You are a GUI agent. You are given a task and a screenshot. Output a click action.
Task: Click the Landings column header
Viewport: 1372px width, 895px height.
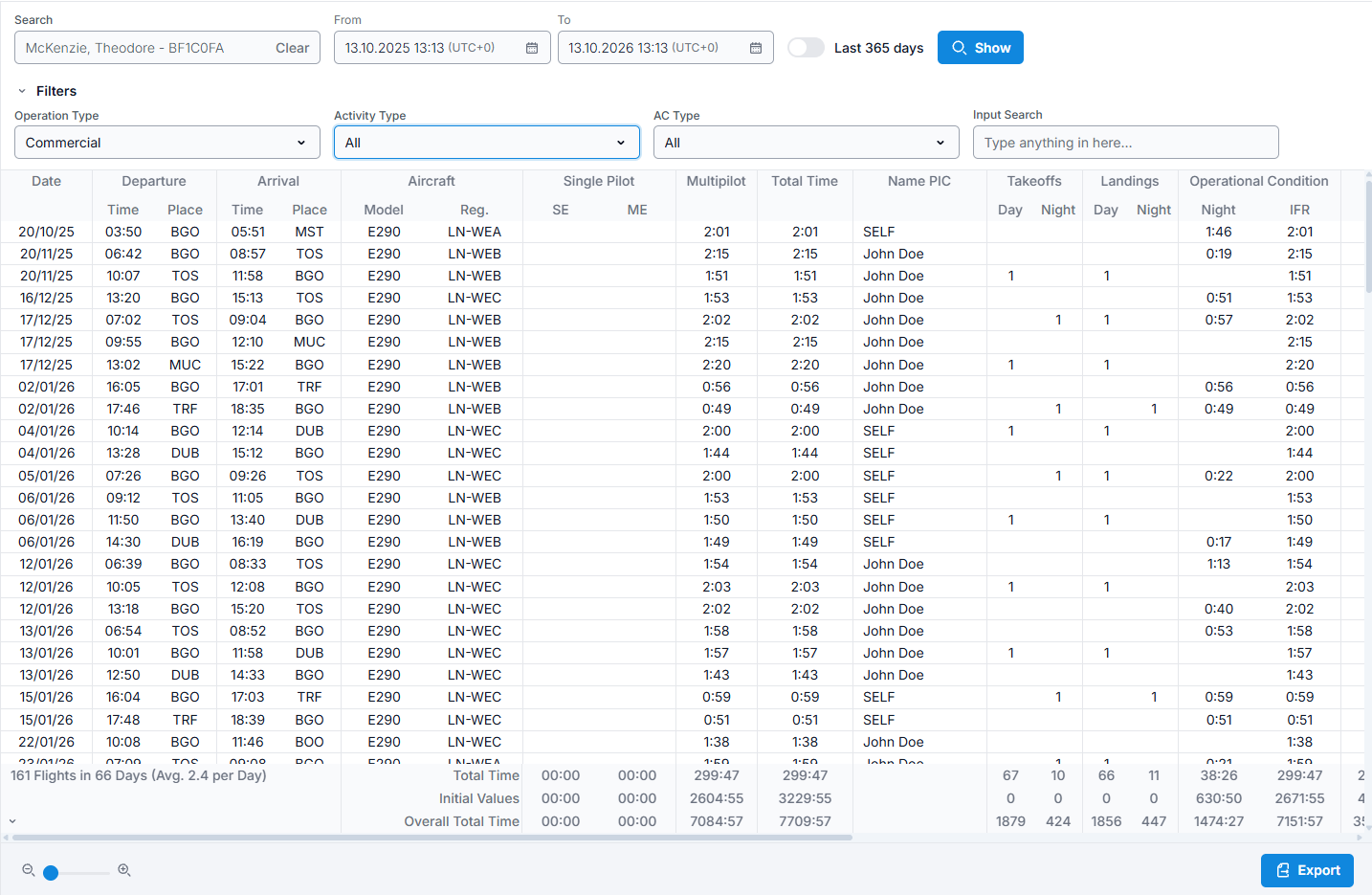[1130, 181]
